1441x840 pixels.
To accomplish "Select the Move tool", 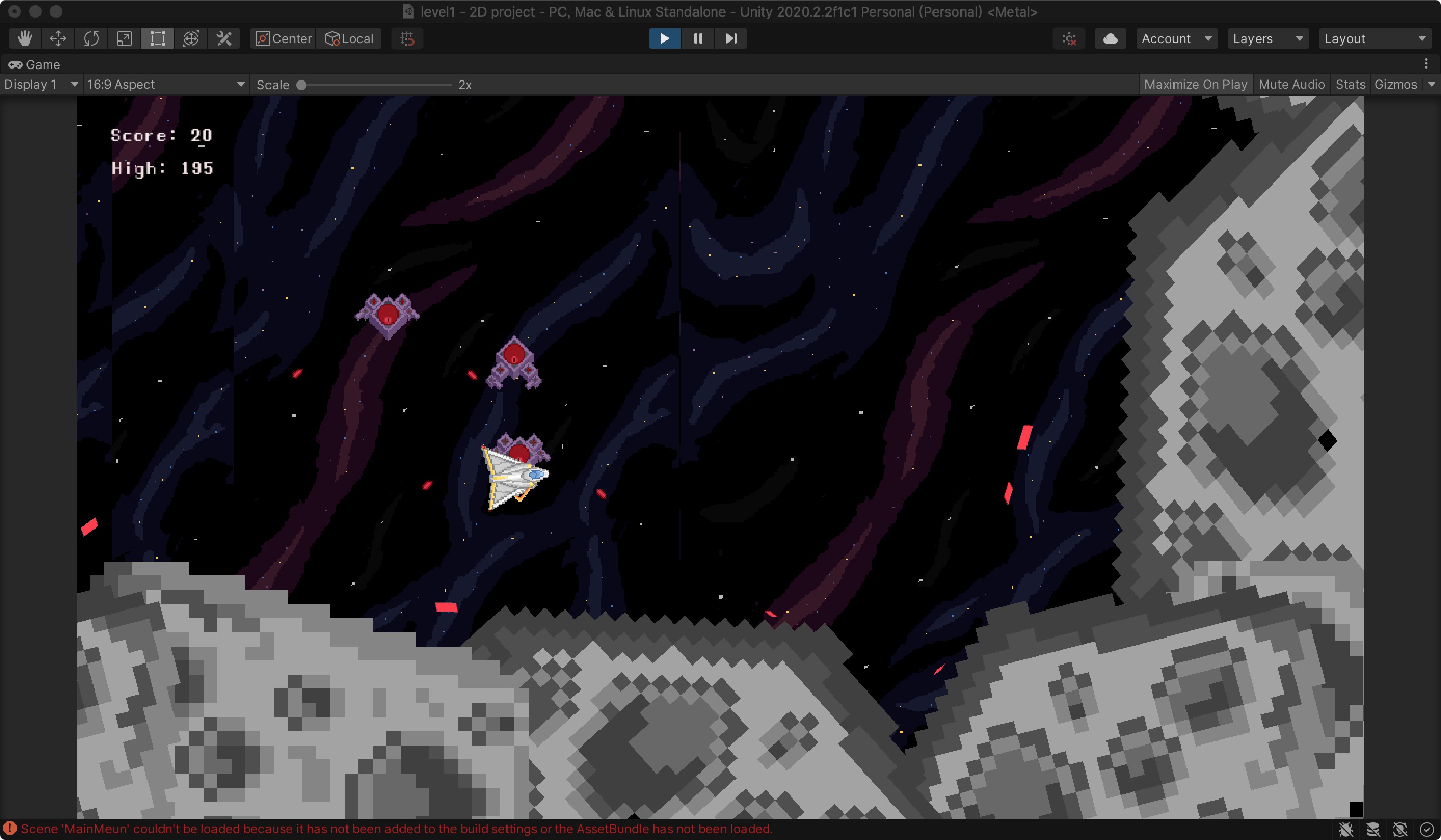I will click(57, 38).
